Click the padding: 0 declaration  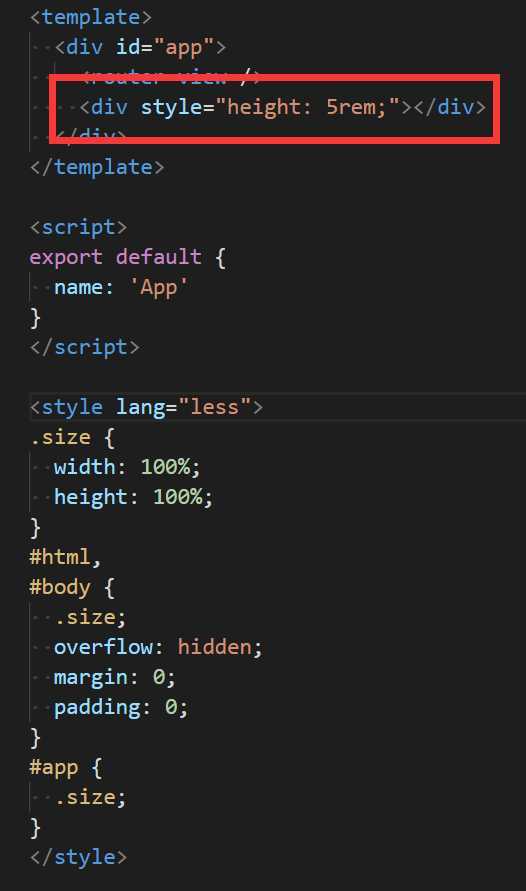pyautogui.click(x=121, y=707)
